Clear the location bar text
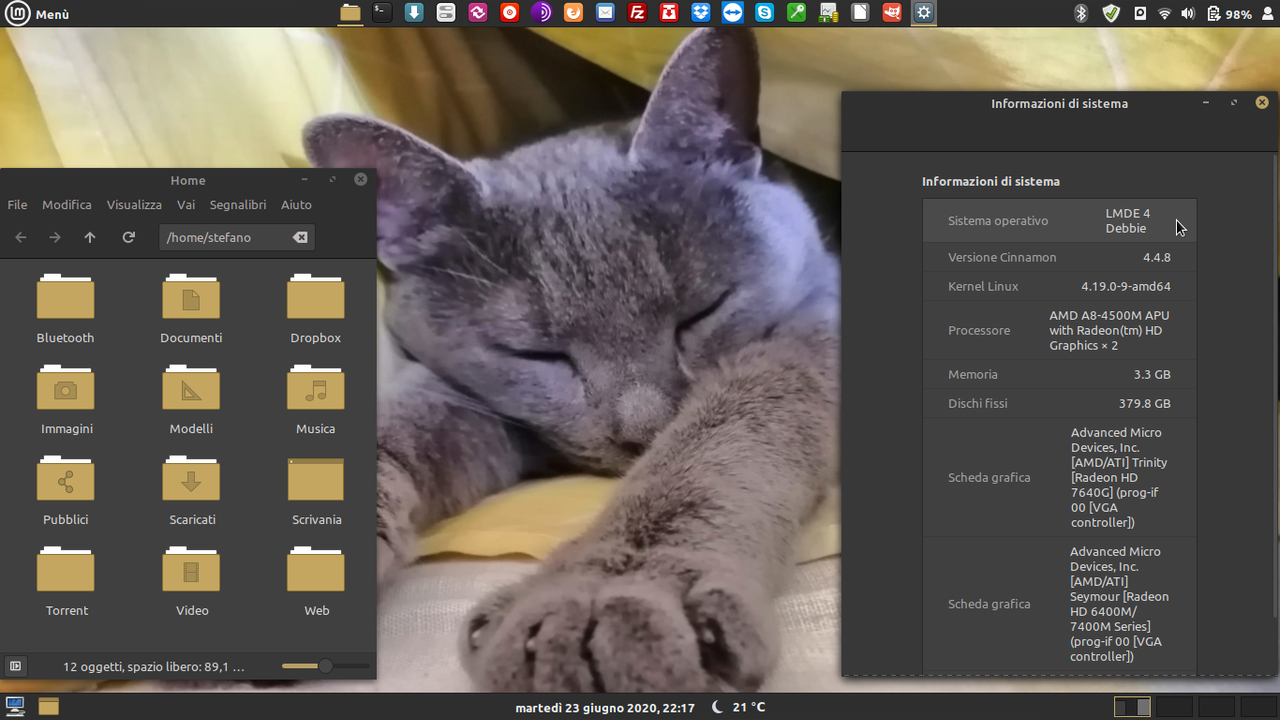 (x=300, y=237)
